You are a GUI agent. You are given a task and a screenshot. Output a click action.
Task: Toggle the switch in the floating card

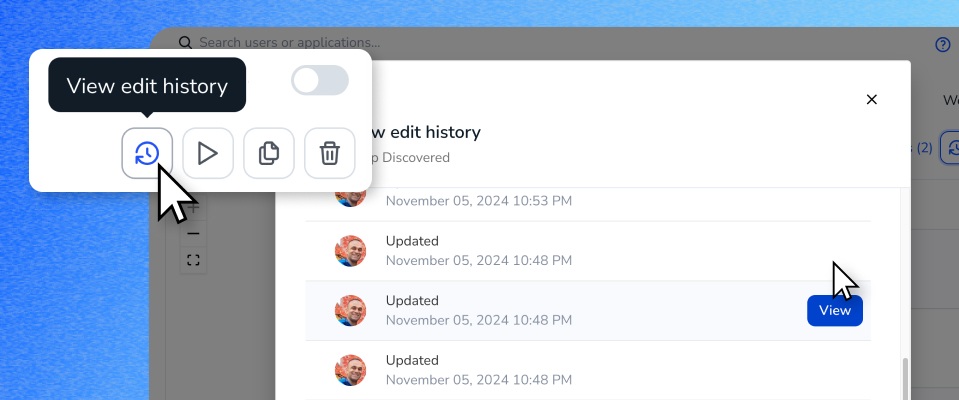pyautogui.click(x=320, y=80)
